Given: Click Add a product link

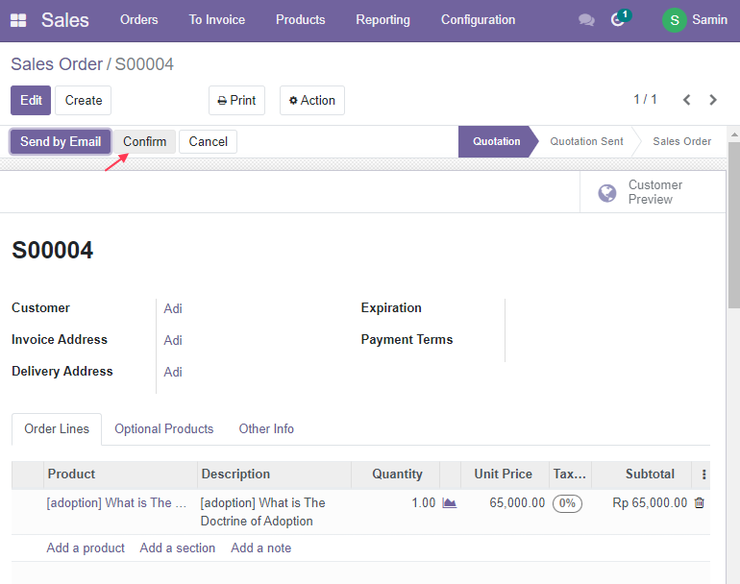Looking at the screenshot, I should click(85, 548).
